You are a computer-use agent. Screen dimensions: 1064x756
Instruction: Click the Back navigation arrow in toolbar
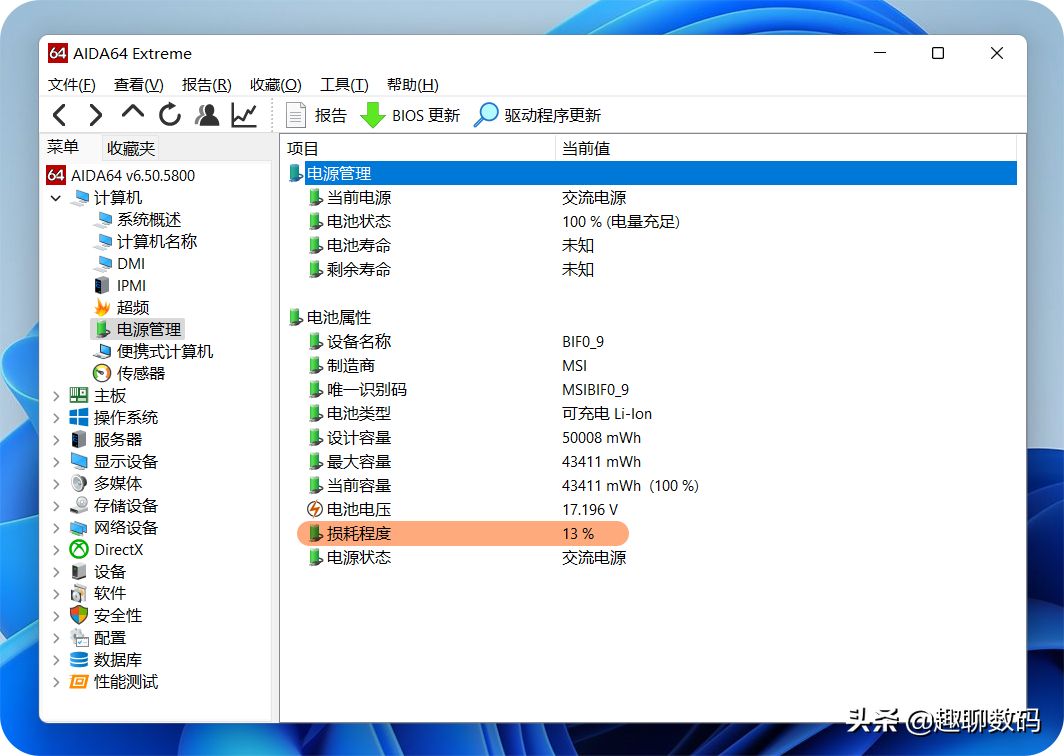pos(60,115)
